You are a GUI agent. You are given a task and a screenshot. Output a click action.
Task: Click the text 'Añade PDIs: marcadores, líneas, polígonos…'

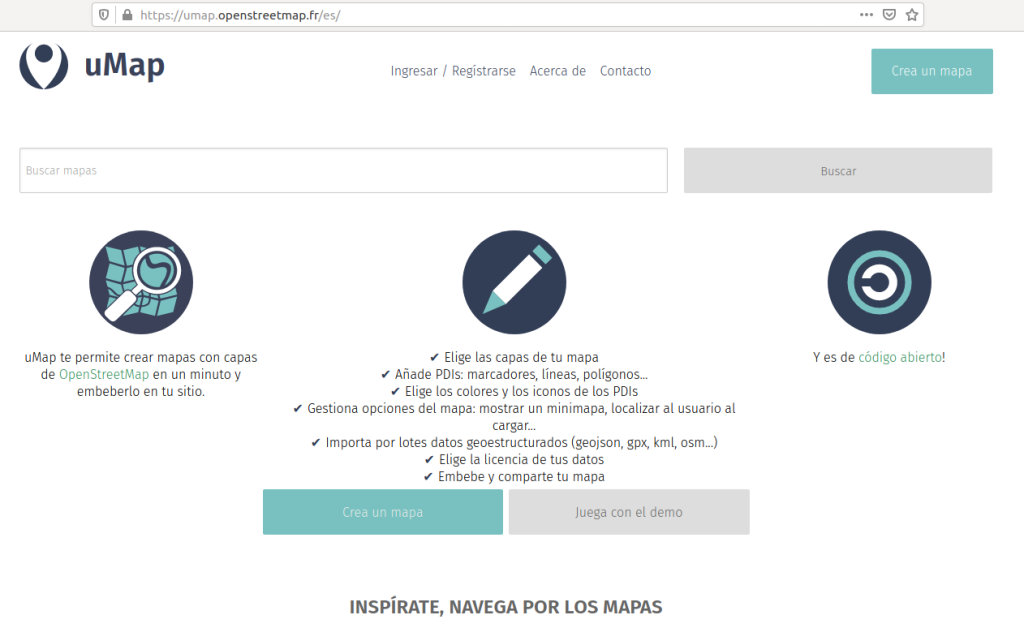click(x=521, y=375)
